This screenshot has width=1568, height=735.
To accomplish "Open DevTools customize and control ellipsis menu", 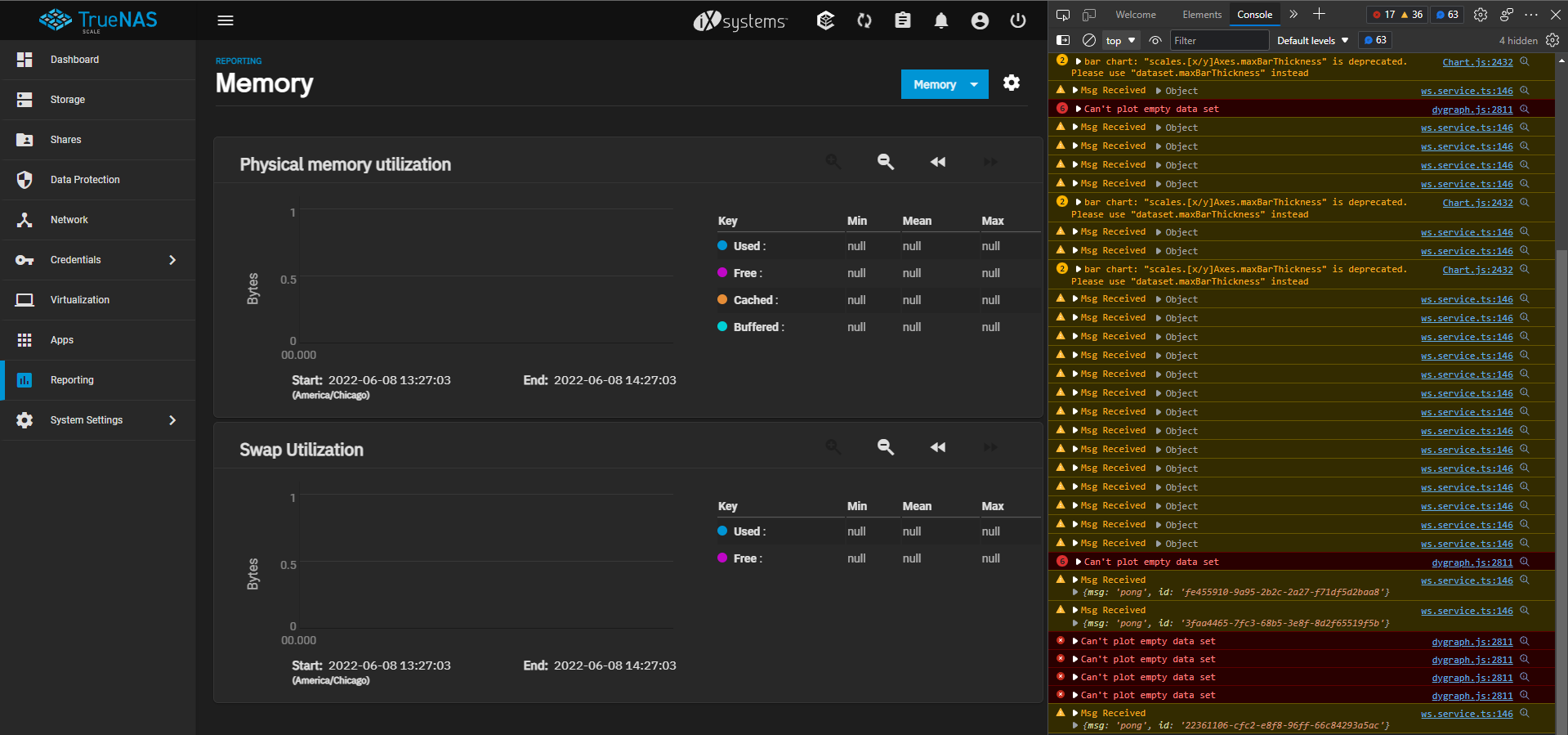I will (1531, 15).
